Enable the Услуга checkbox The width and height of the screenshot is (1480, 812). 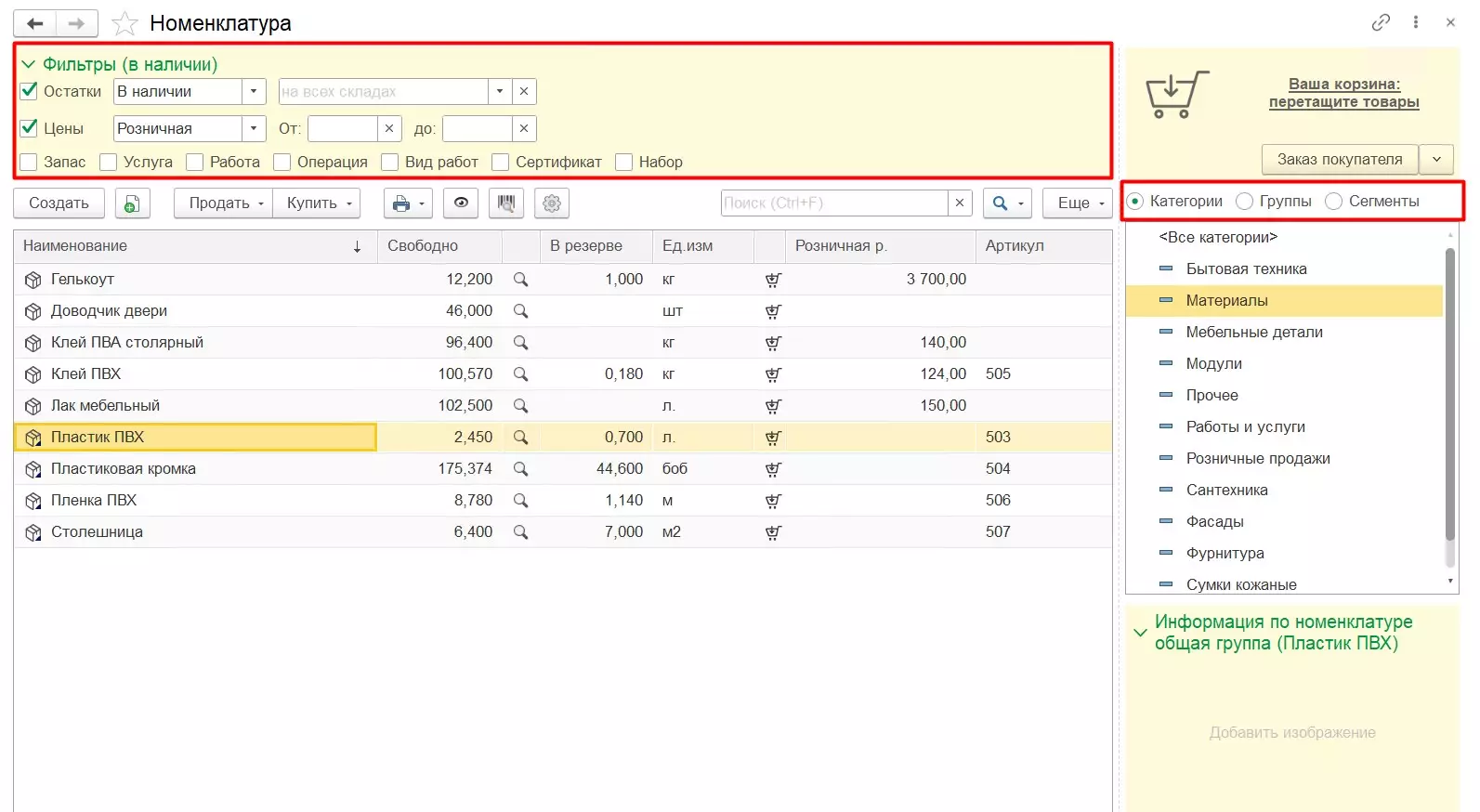[x=109, y=163]
